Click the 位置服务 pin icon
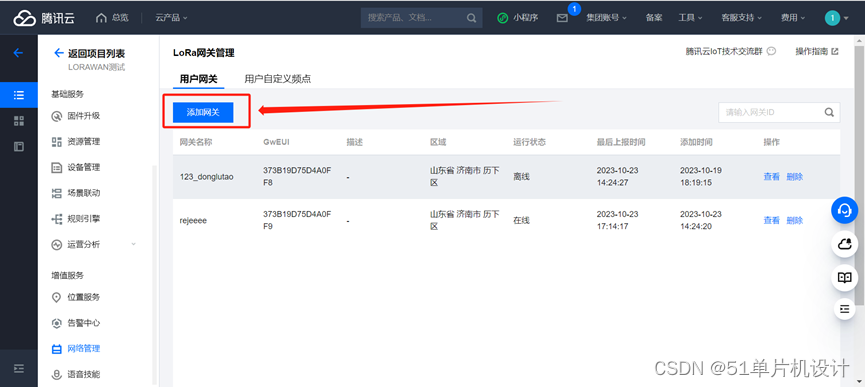The image size is (865, 387). click(x=56, y=298)
